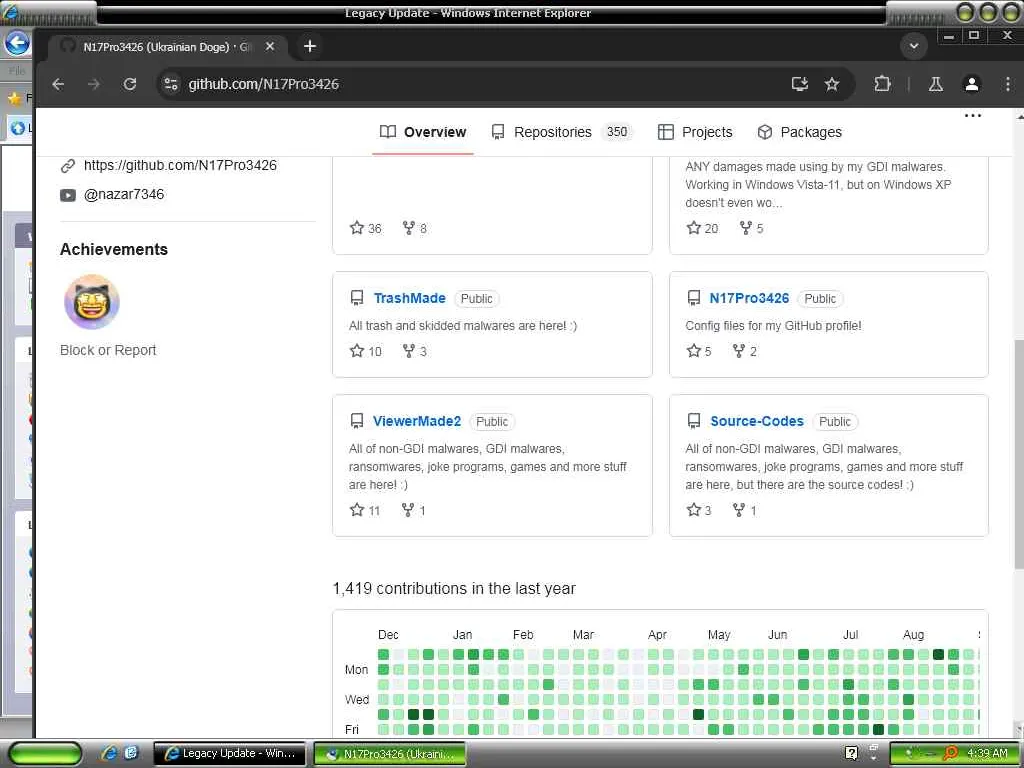Image resolution: width=1024 pixels, height=768 pixels.
Task: Open the browser profile avatar icon
Action: point(972,84)
